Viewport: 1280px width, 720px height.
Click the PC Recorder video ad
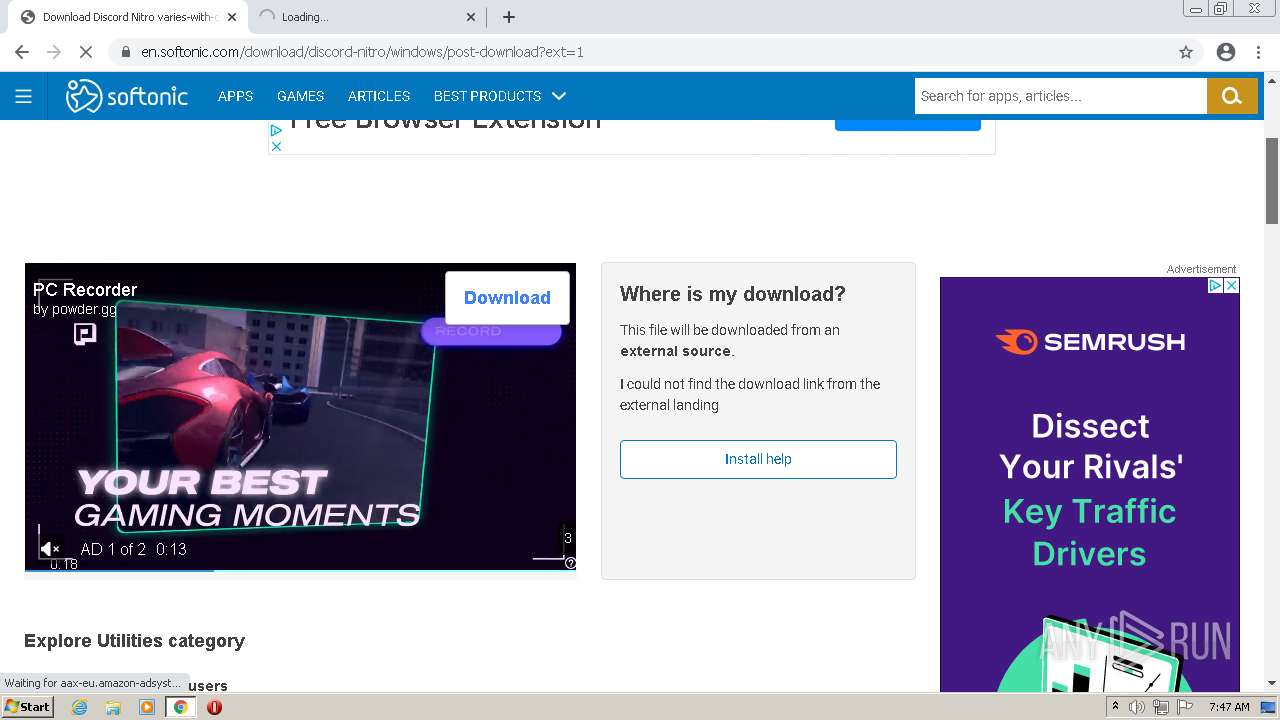pyautogui.click(x=300, y=416)
